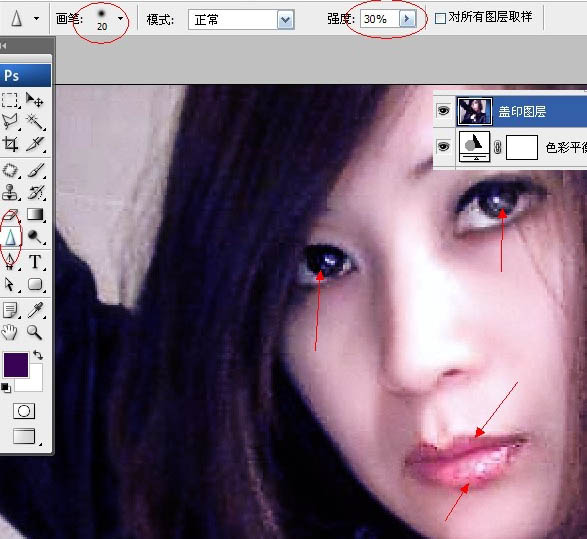587x539 pixels.
Task: Select the color balance layer mask
Action: click(522, 147)
